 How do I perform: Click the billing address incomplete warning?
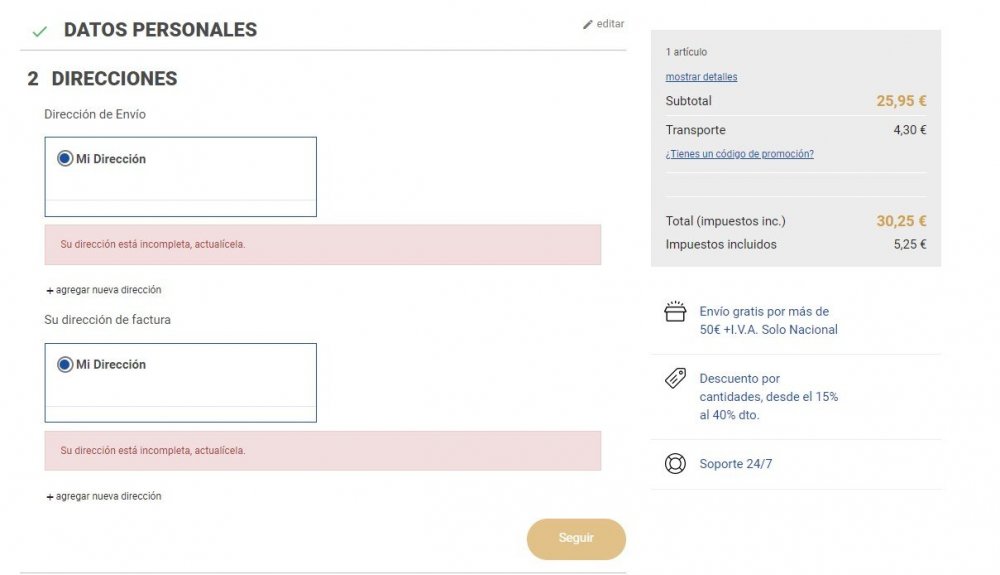pos(322,451)
